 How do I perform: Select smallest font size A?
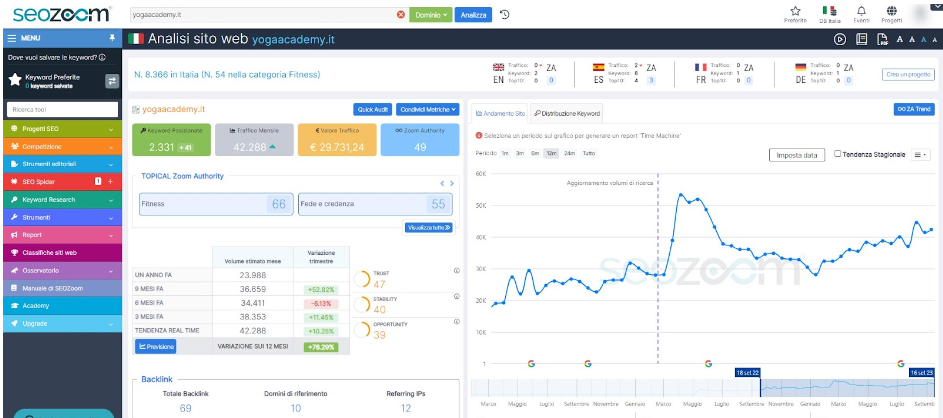tap(935, 40)
